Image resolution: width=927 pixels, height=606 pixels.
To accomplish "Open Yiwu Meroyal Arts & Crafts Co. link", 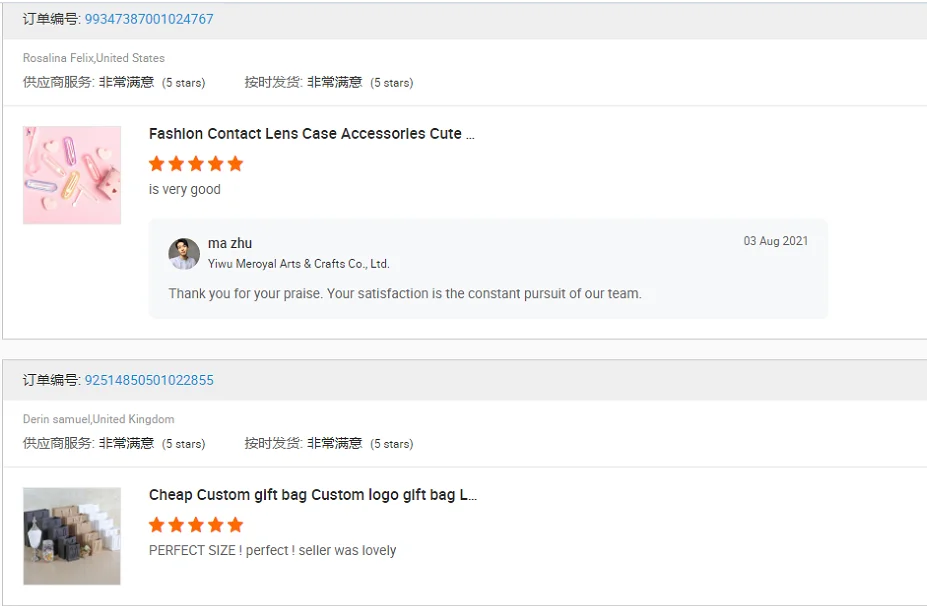I will point(298,264).
